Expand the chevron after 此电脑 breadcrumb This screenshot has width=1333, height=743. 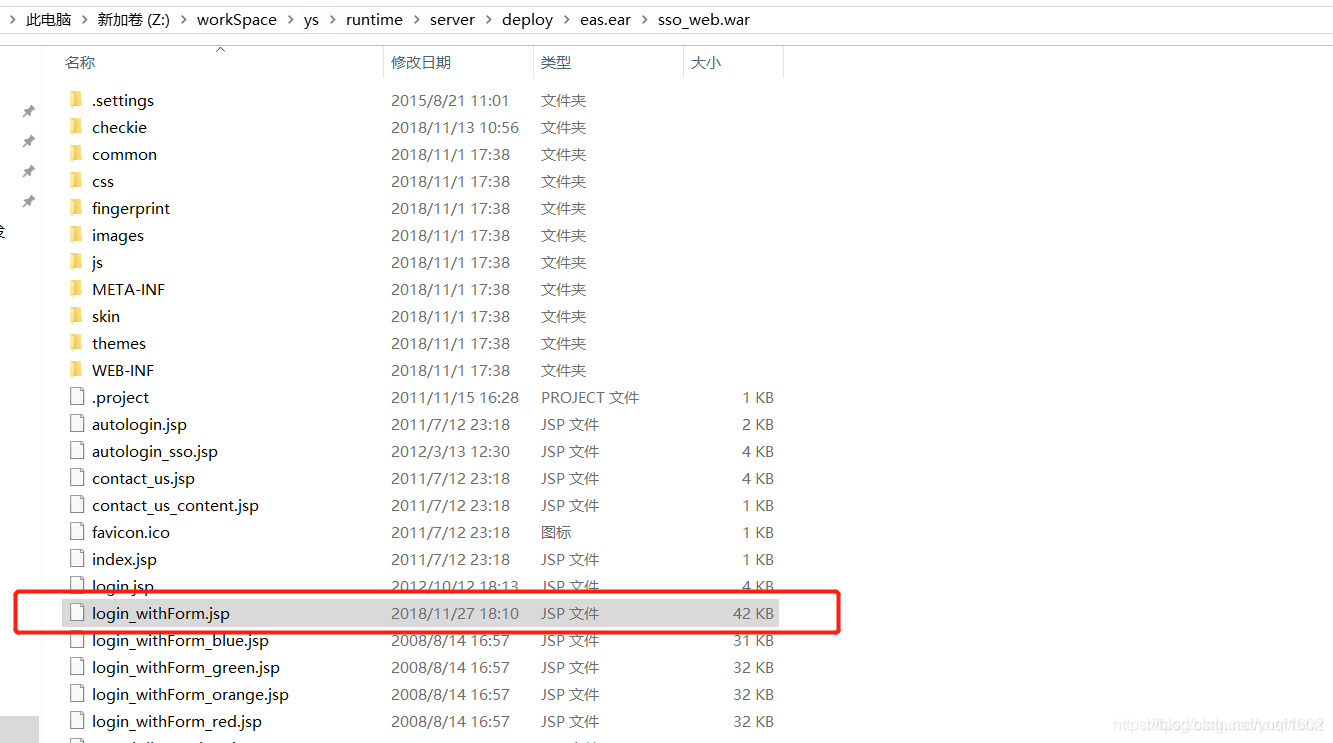click(x=85, y=20)
